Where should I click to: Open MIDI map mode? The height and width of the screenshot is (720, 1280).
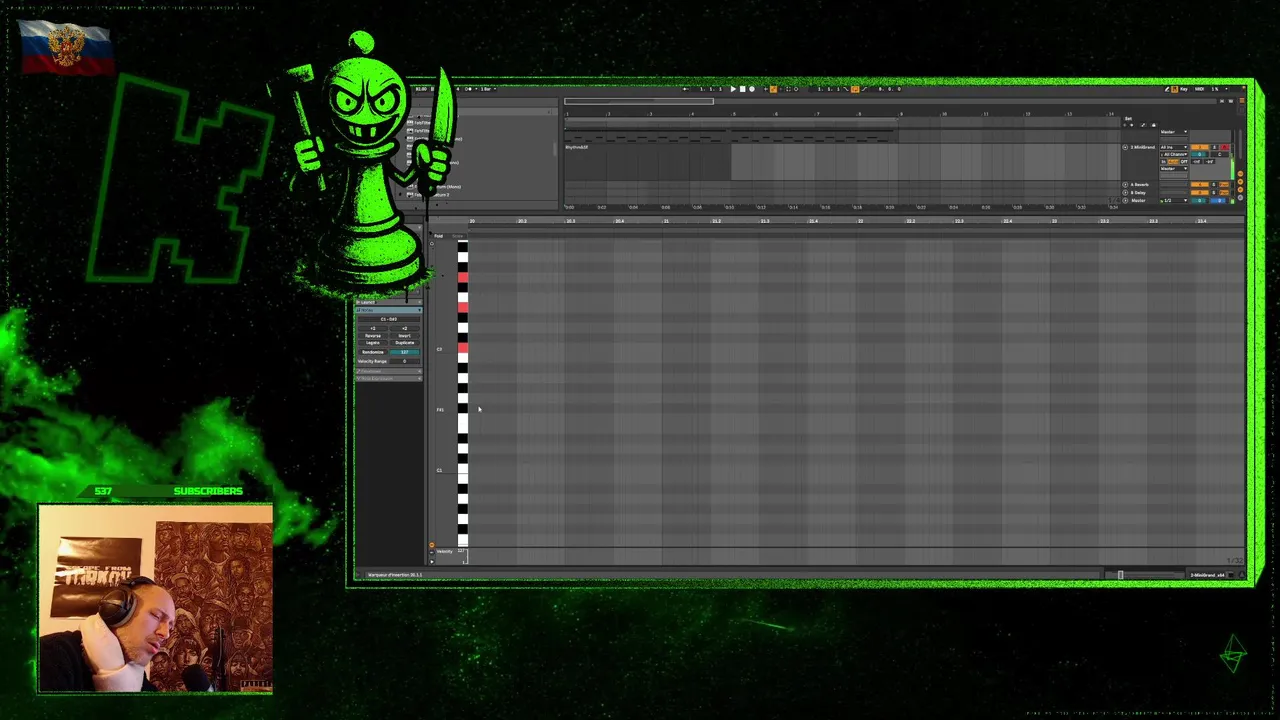(1200, 89)
